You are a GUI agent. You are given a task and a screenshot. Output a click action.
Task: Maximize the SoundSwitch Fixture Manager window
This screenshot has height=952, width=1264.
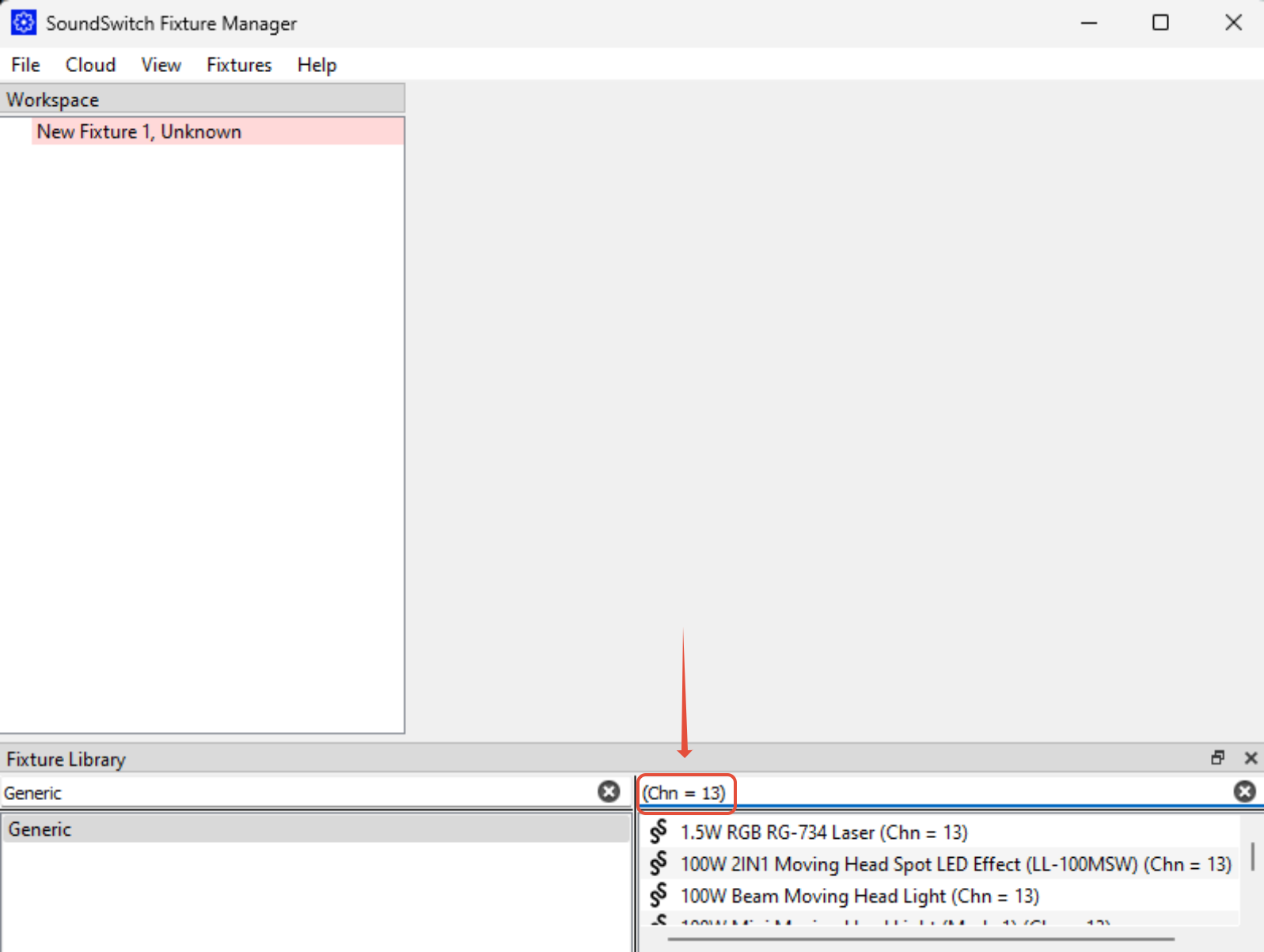1160,23
